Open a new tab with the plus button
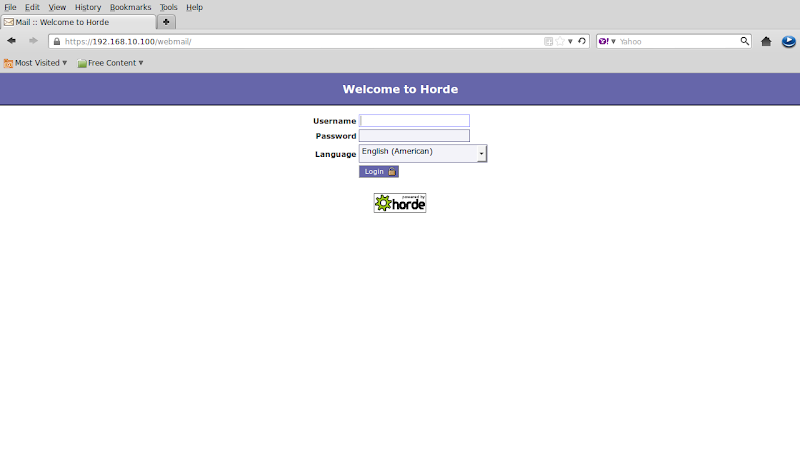This screenshot has height=469, width=800. tap(166, 22)
